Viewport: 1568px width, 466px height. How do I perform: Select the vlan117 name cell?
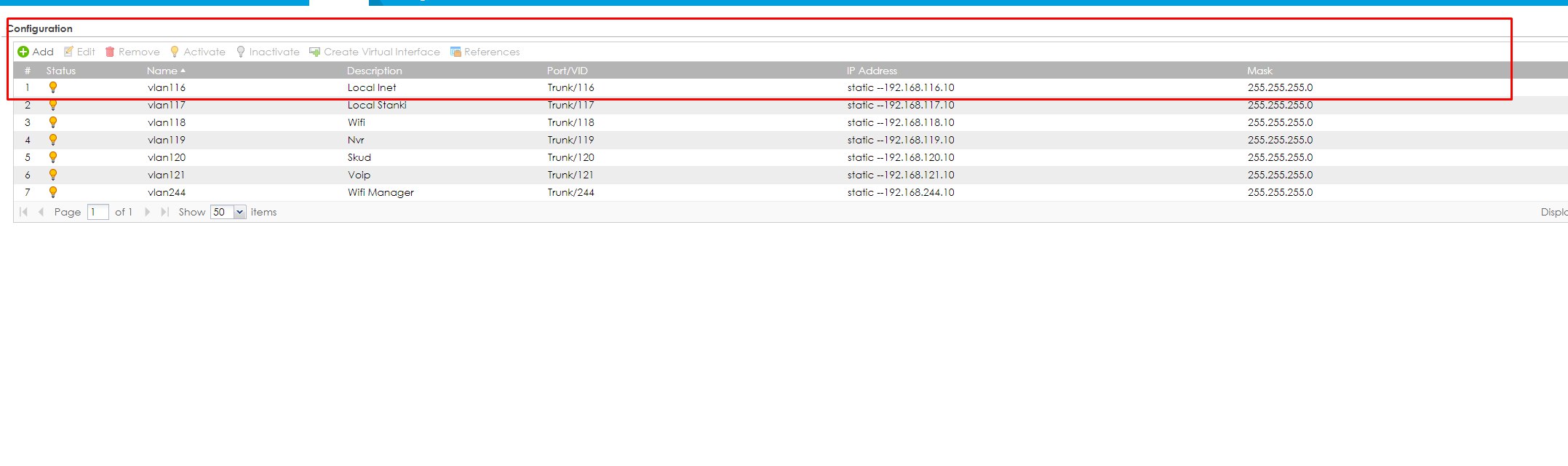[x=167, y=105]
